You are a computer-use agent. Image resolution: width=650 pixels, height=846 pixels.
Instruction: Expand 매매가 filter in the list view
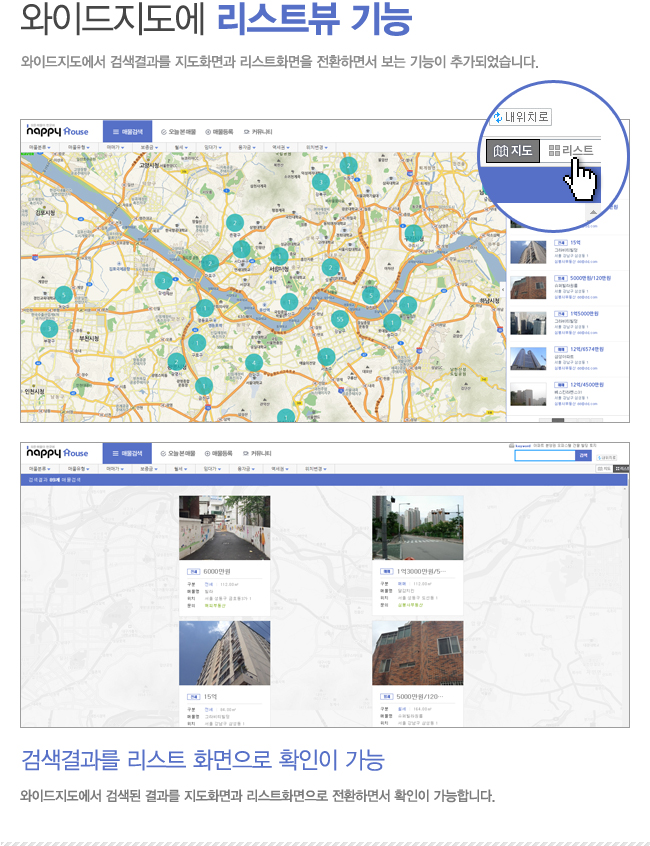pos(115,469)
